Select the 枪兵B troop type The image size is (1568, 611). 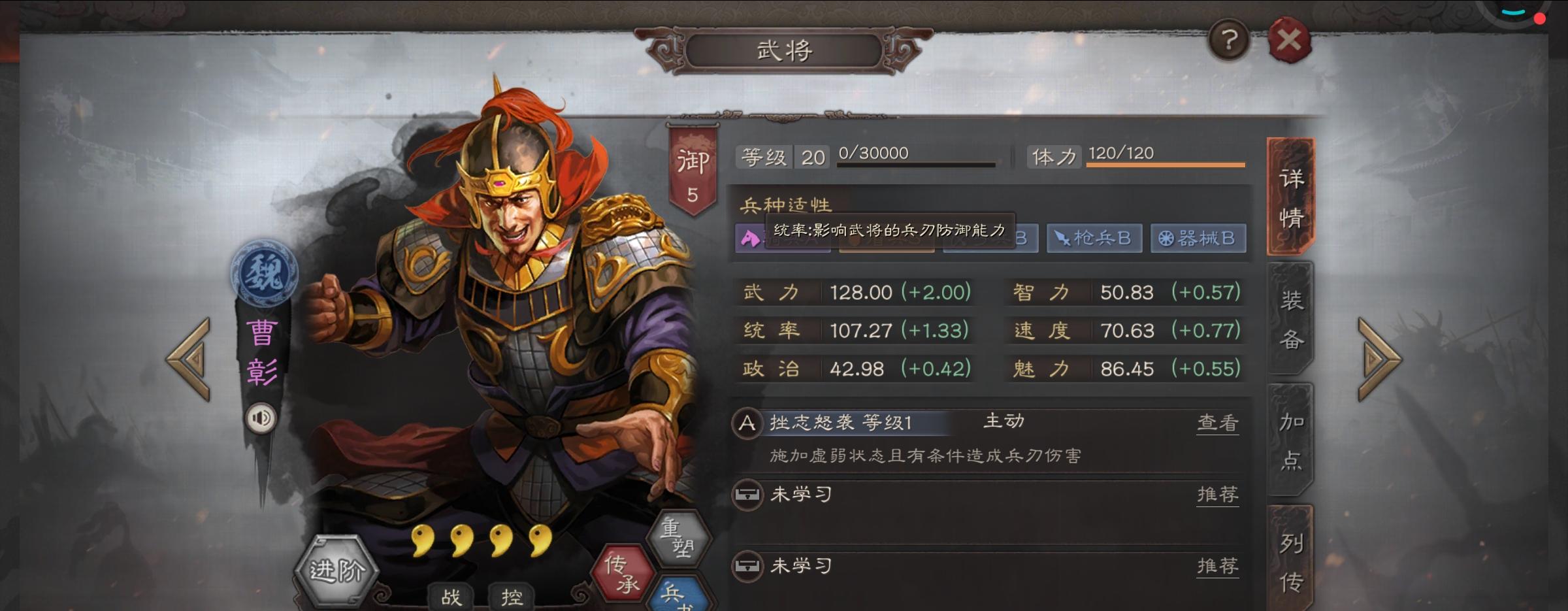pyautogui.click(x=1094, y=238)
